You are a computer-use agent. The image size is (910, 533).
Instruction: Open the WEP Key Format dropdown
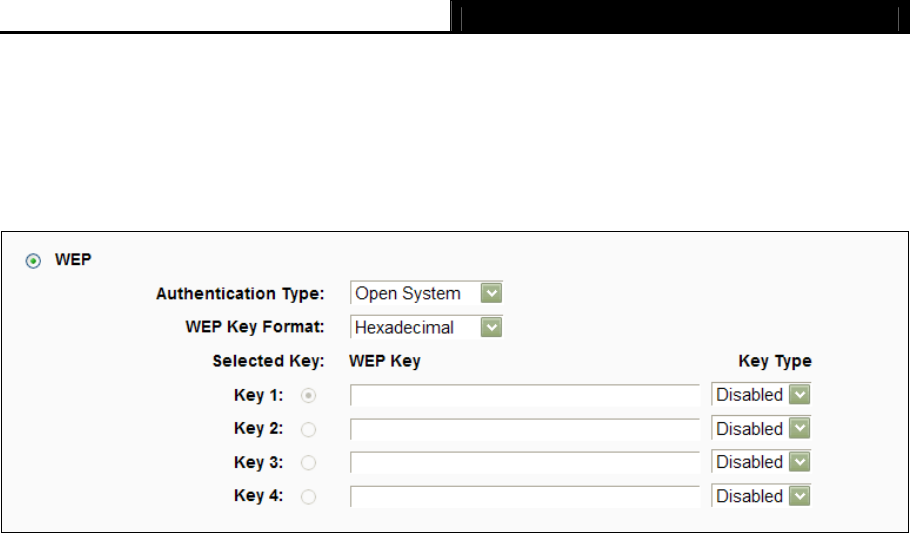(426, 327)
